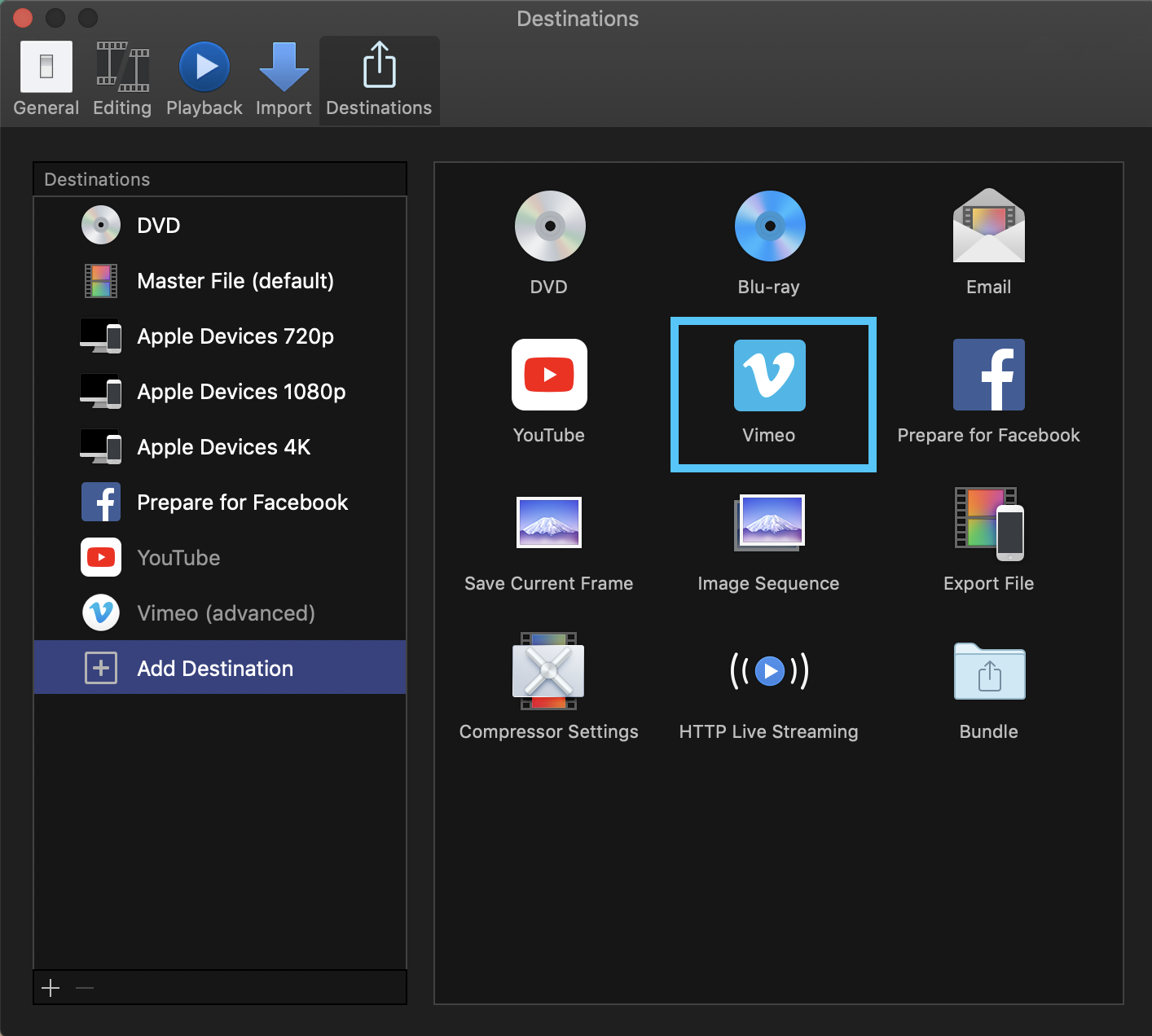Click the plus button below the destinations list
This screenshot has height=1036, width=1152.
coord(51,988)
